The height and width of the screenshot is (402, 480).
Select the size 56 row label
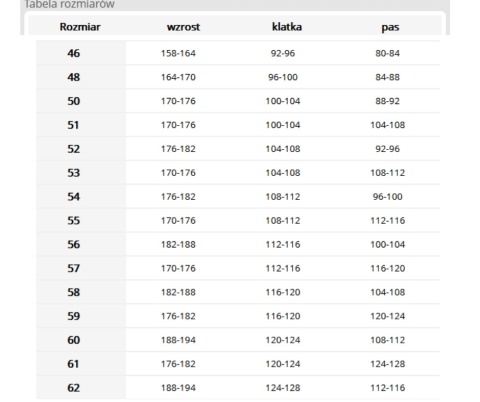74,244
